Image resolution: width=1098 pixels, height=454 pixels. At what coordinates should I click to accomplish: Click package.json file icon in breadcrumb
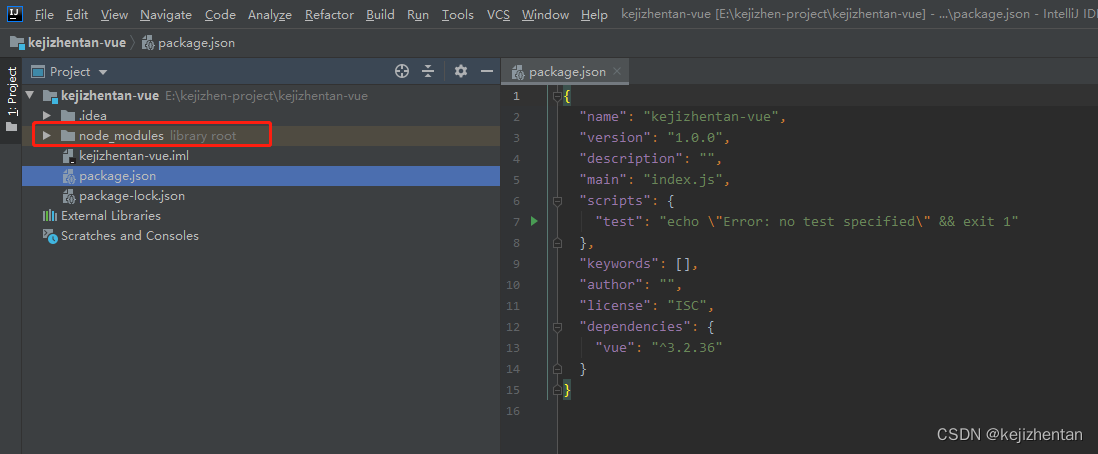pyautogui.click(x=148, y=43)
